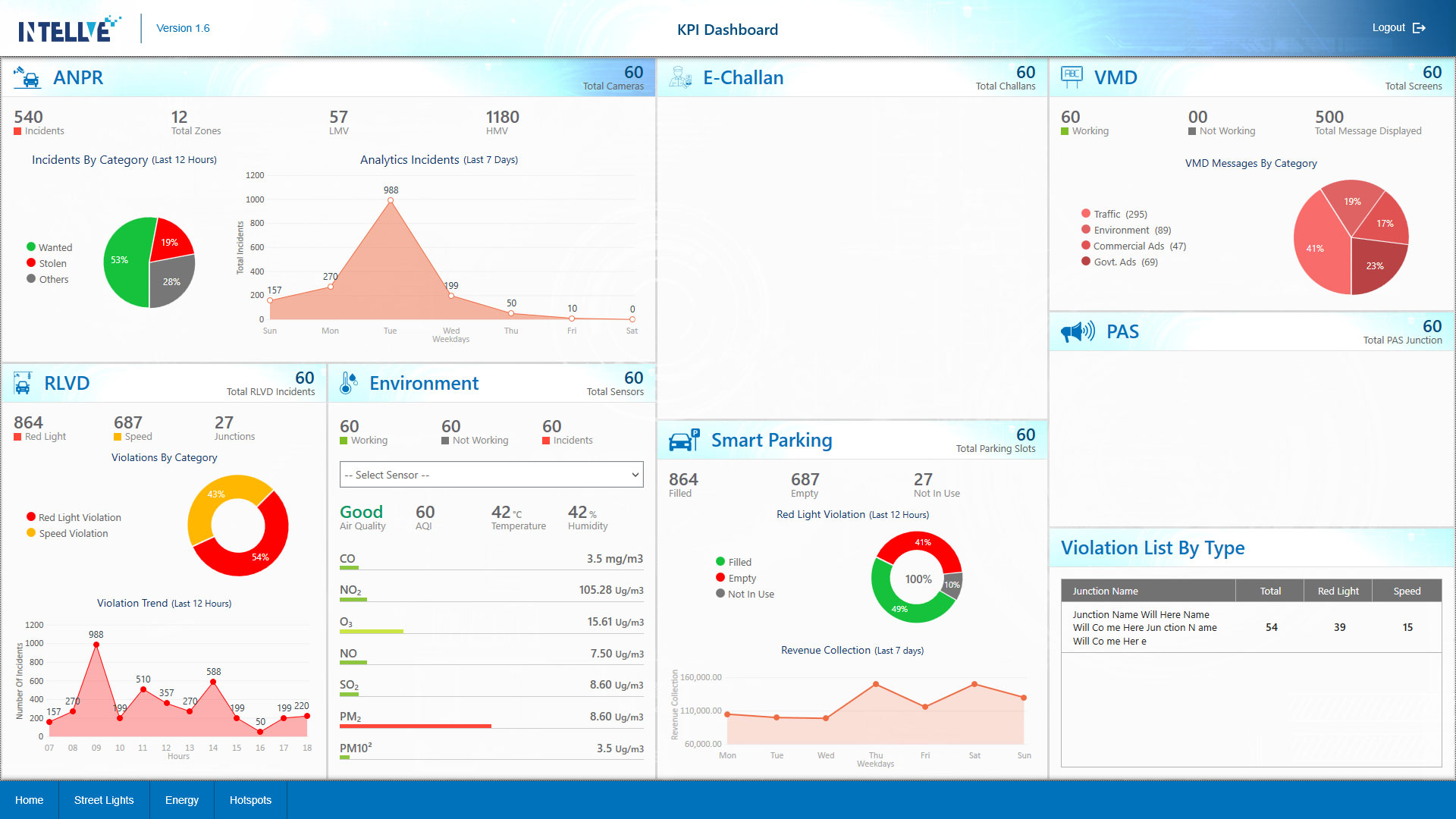The image size is (1456, 819).
Task: Click the ANPR car camera icon
Action: tap(27, 77)
